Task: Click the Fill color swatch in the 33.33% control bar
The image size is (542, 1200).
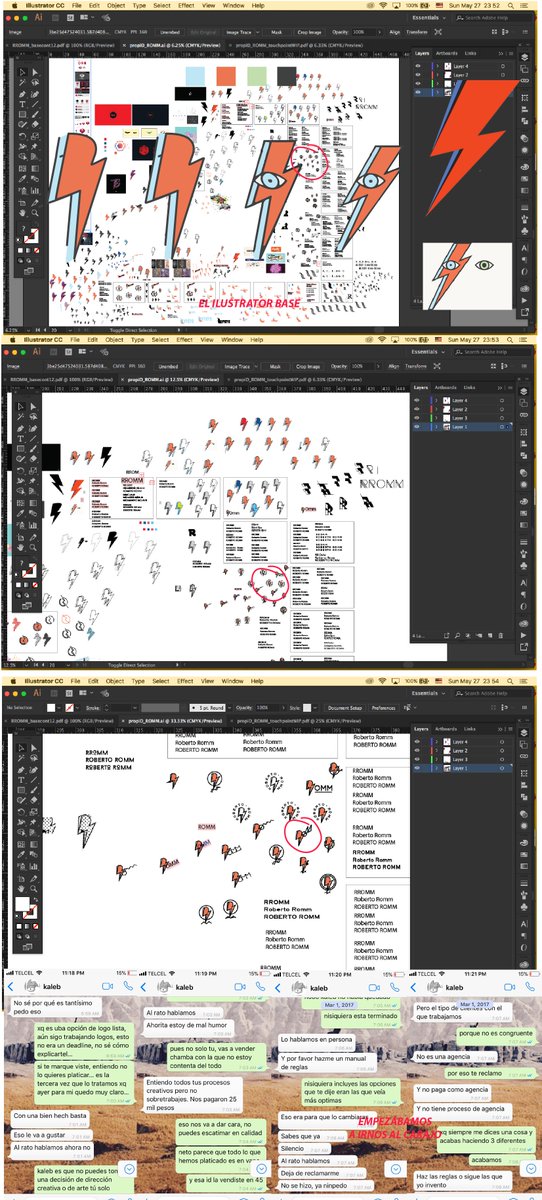Action: coord(51,707)
